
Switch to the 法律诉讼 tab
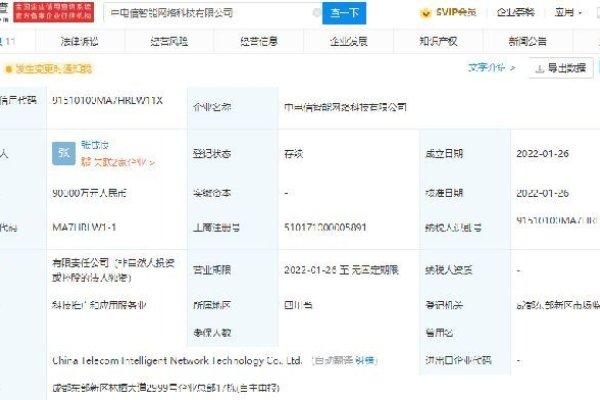(80, 41)
